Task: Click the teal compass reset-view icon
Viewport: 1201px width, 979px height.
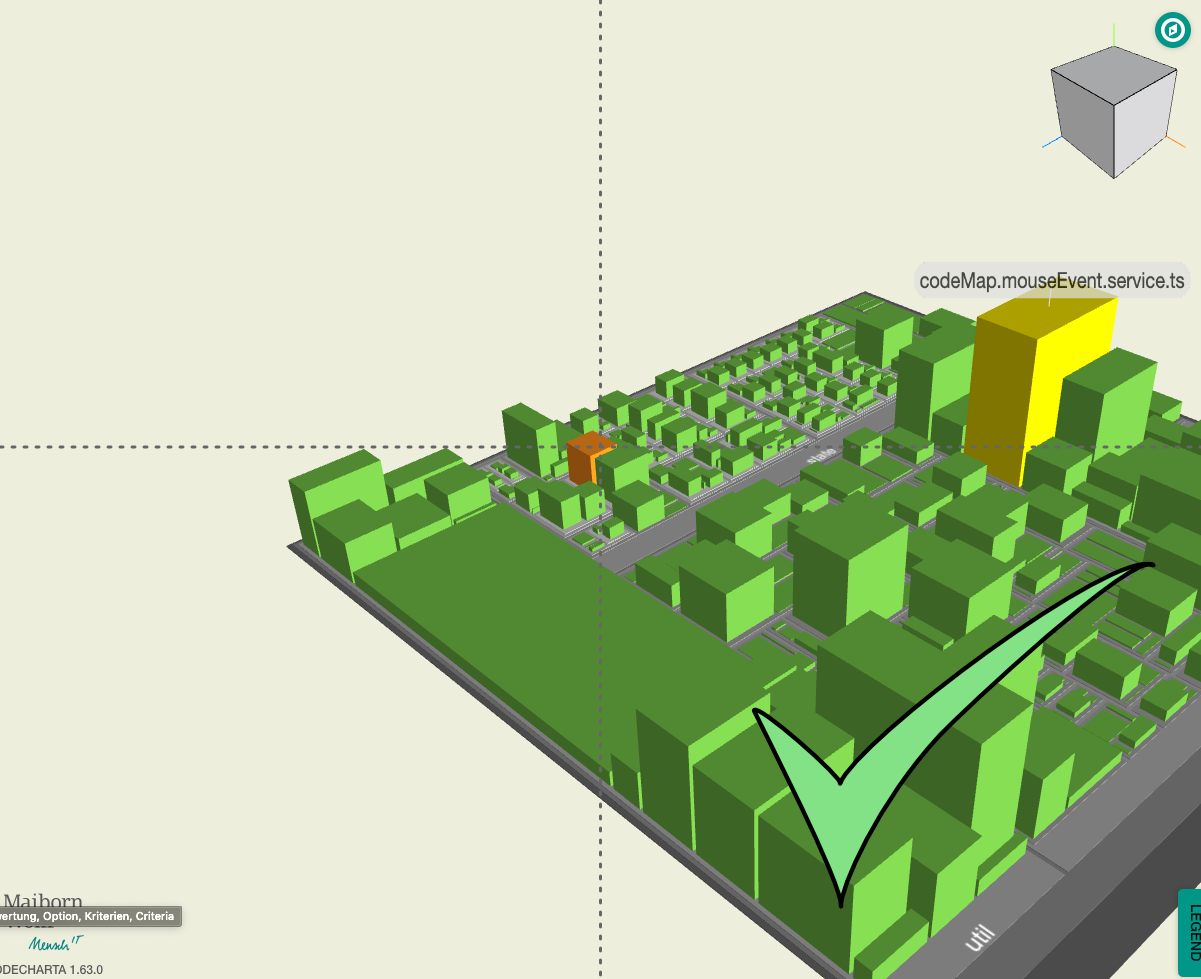Action: pyautogui.click(x=1172, y=31)
